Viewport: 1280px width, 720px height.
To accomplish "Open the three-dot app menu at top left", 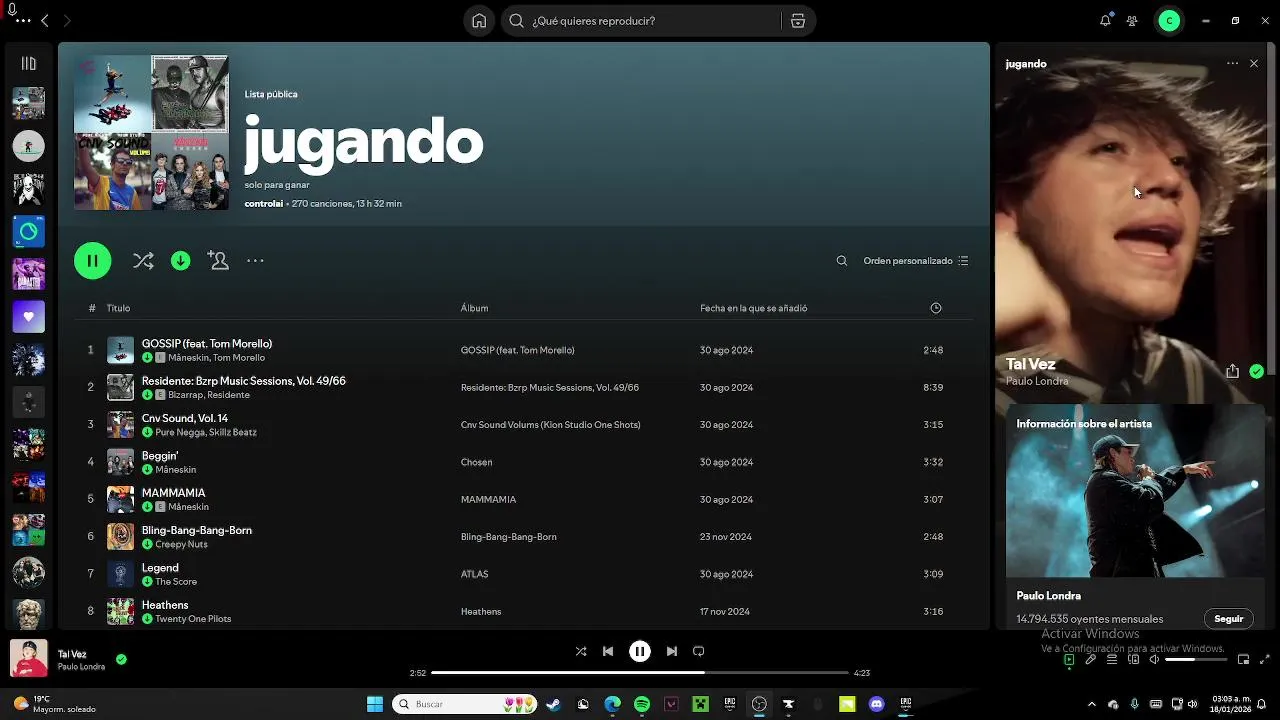I will click(21, 20).
